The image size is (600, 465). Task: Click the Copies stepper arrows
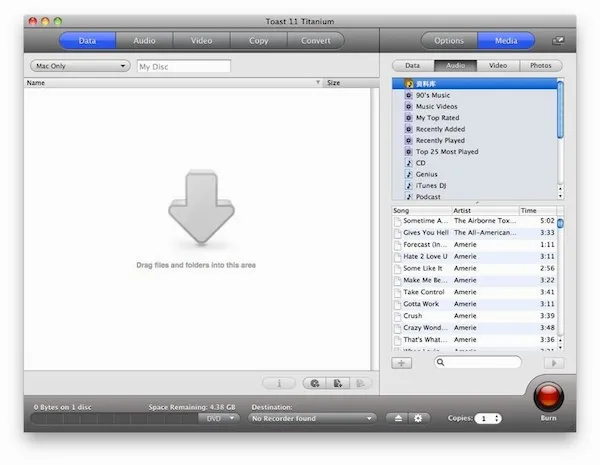(496, 418)
